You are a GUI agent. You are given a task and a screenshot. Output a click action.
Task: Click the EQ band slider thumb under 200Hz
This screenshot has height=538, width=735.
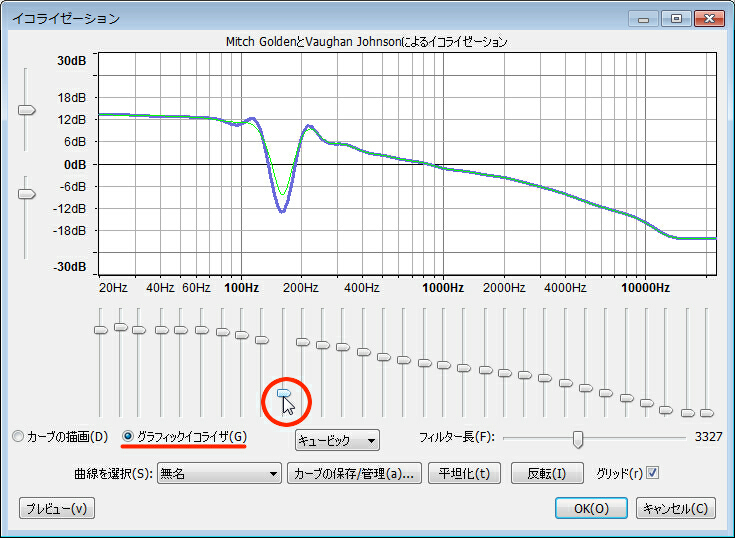[303, 342]
